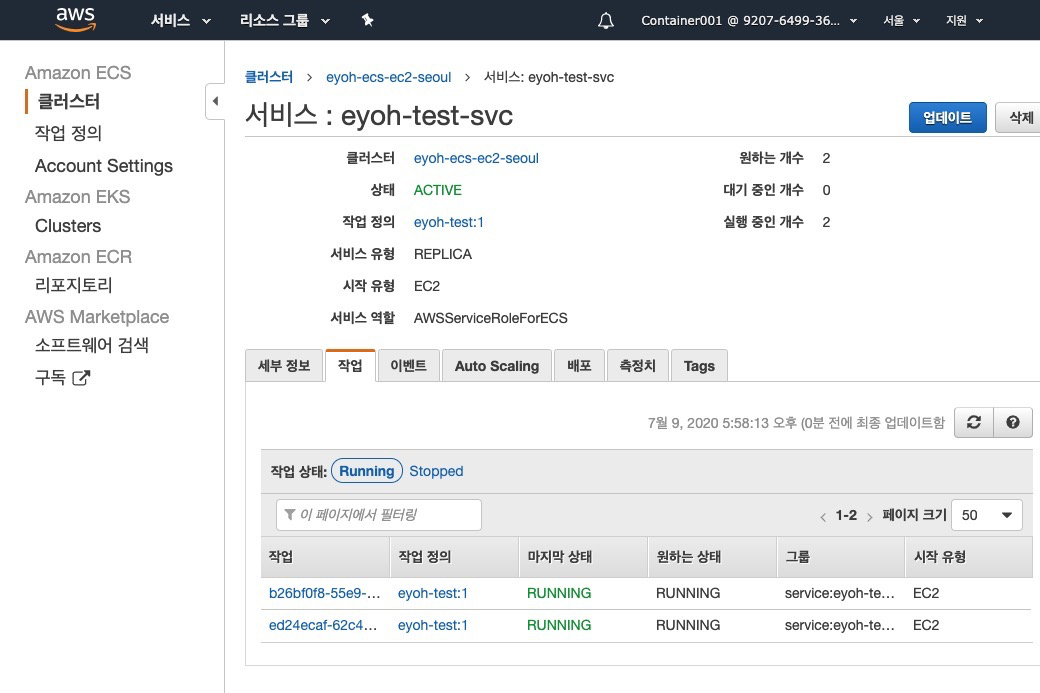Click the RUNNING last status in the ed24ecaf row
This screenshot has height=693, width=1040.
click(559, 625)
